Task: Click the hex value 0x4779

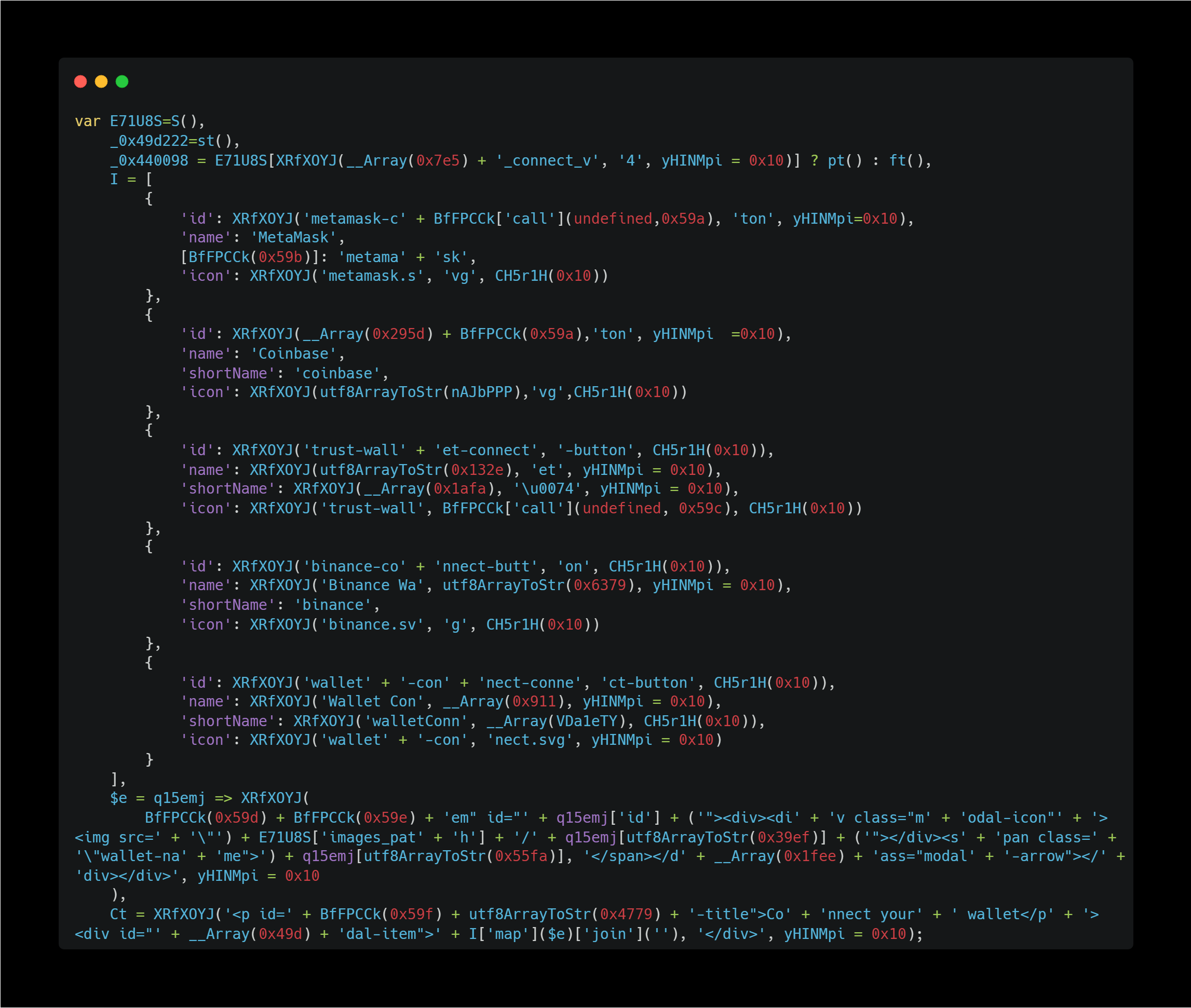Action: tap(626, 914)
